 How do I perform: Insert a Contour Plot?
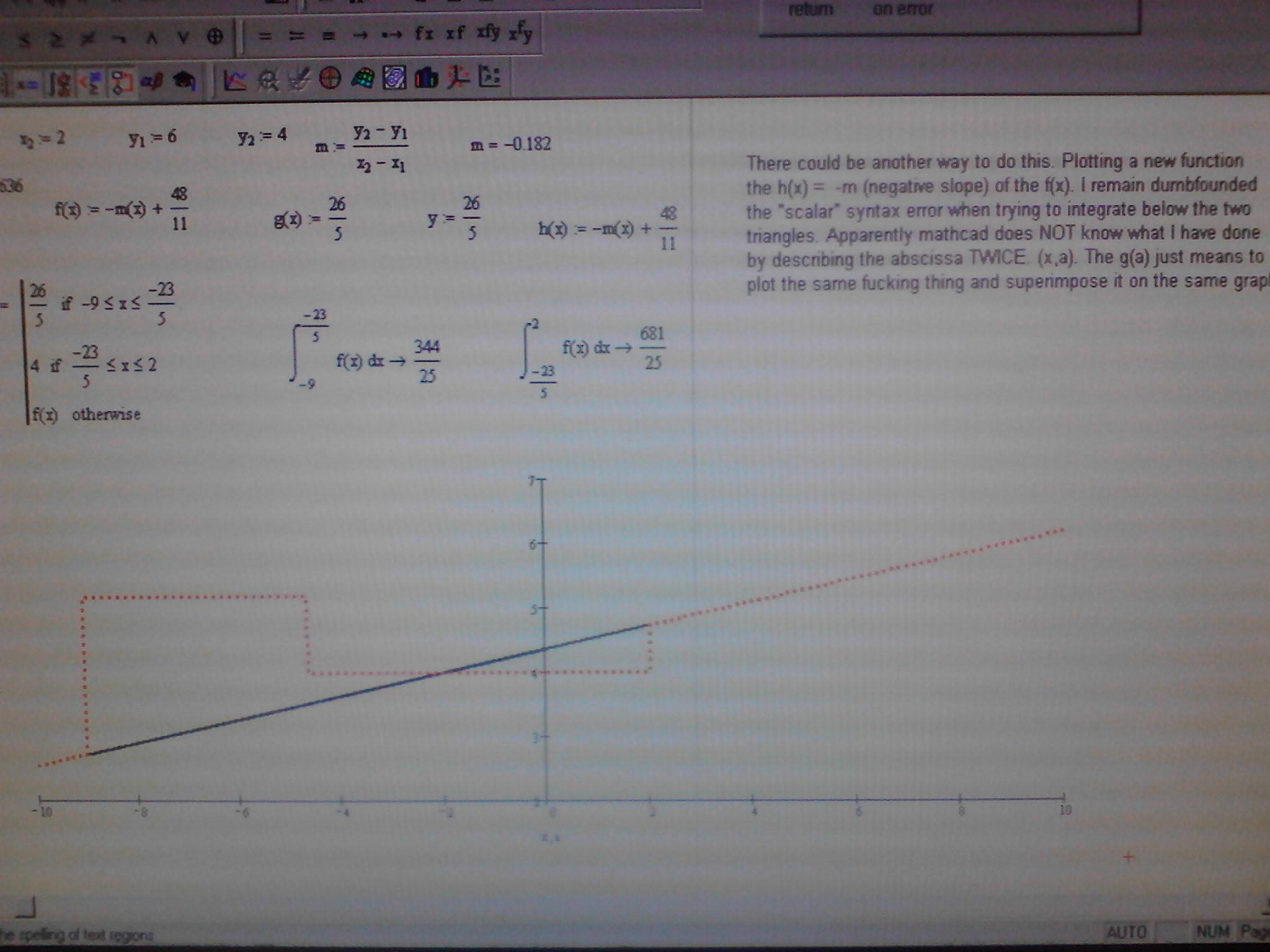(394, 79)
